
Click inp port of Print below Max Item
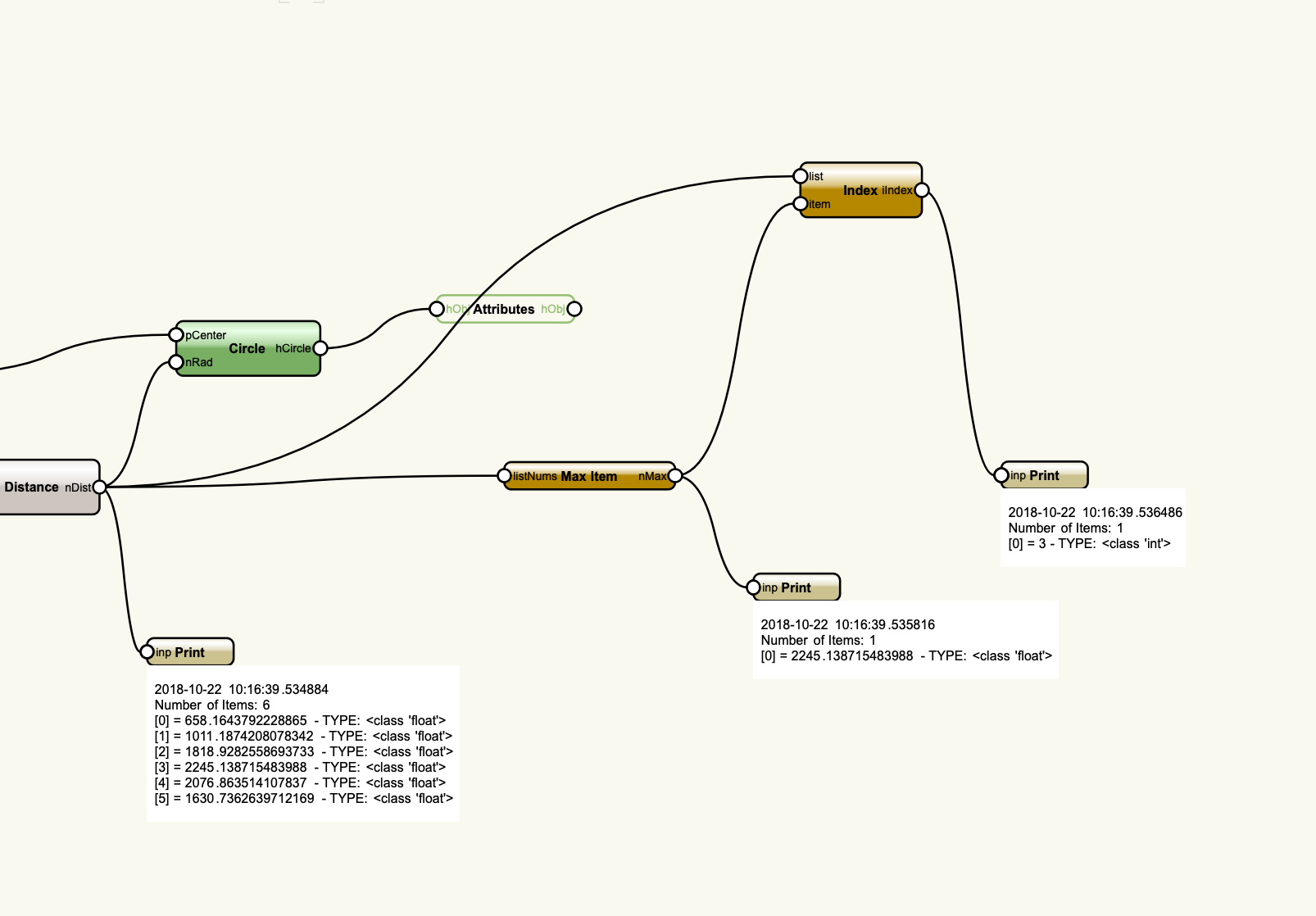[754, 587]
